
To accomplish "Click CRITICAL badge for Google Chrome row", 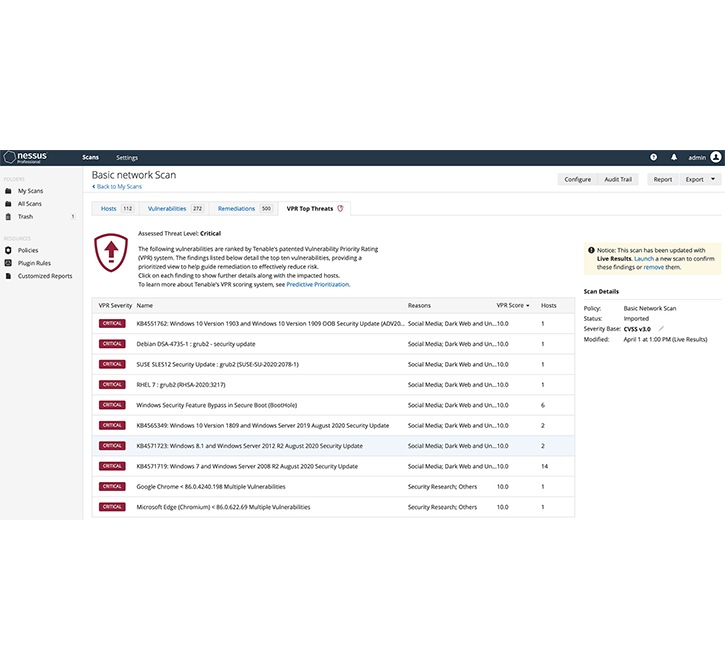I will [x=112, y=486].
